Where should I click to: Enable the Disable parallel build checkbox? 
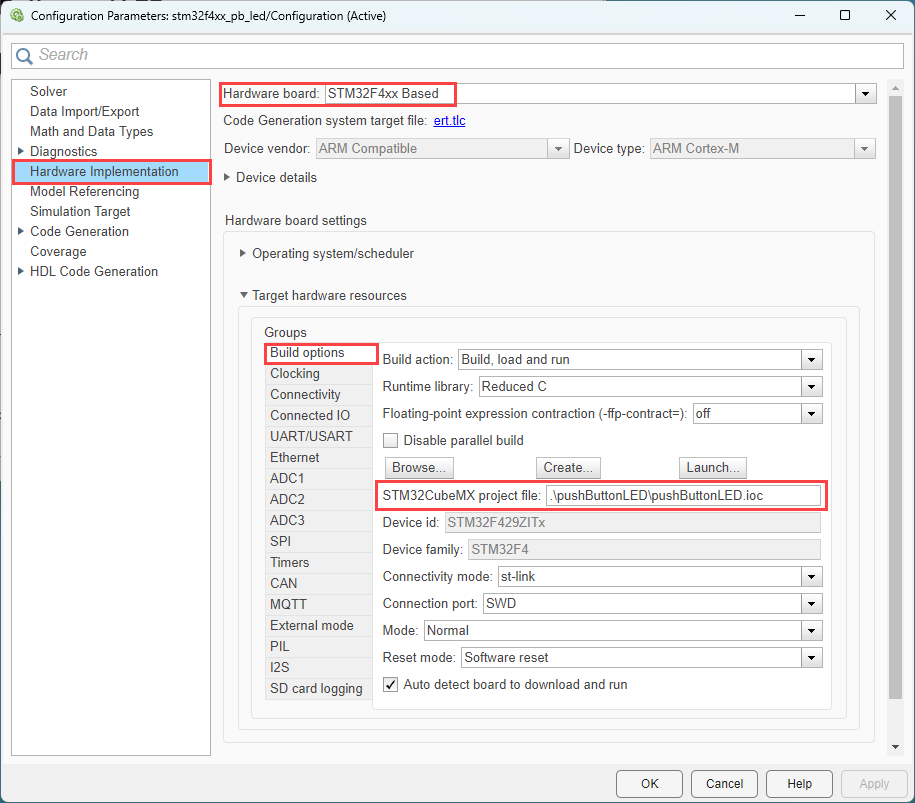391,440
